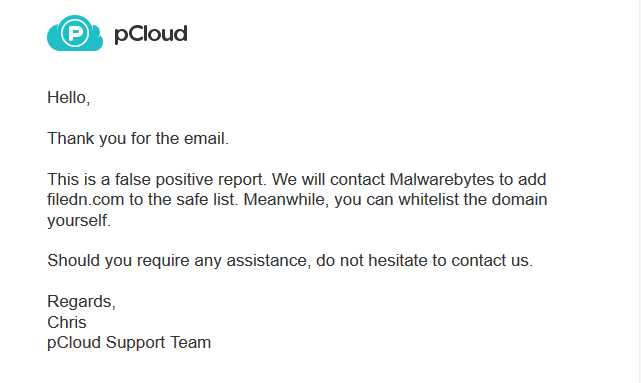Click the phrase "false positive report"
The width and height of the screenshot is (641, 383).
pos(190,179)
